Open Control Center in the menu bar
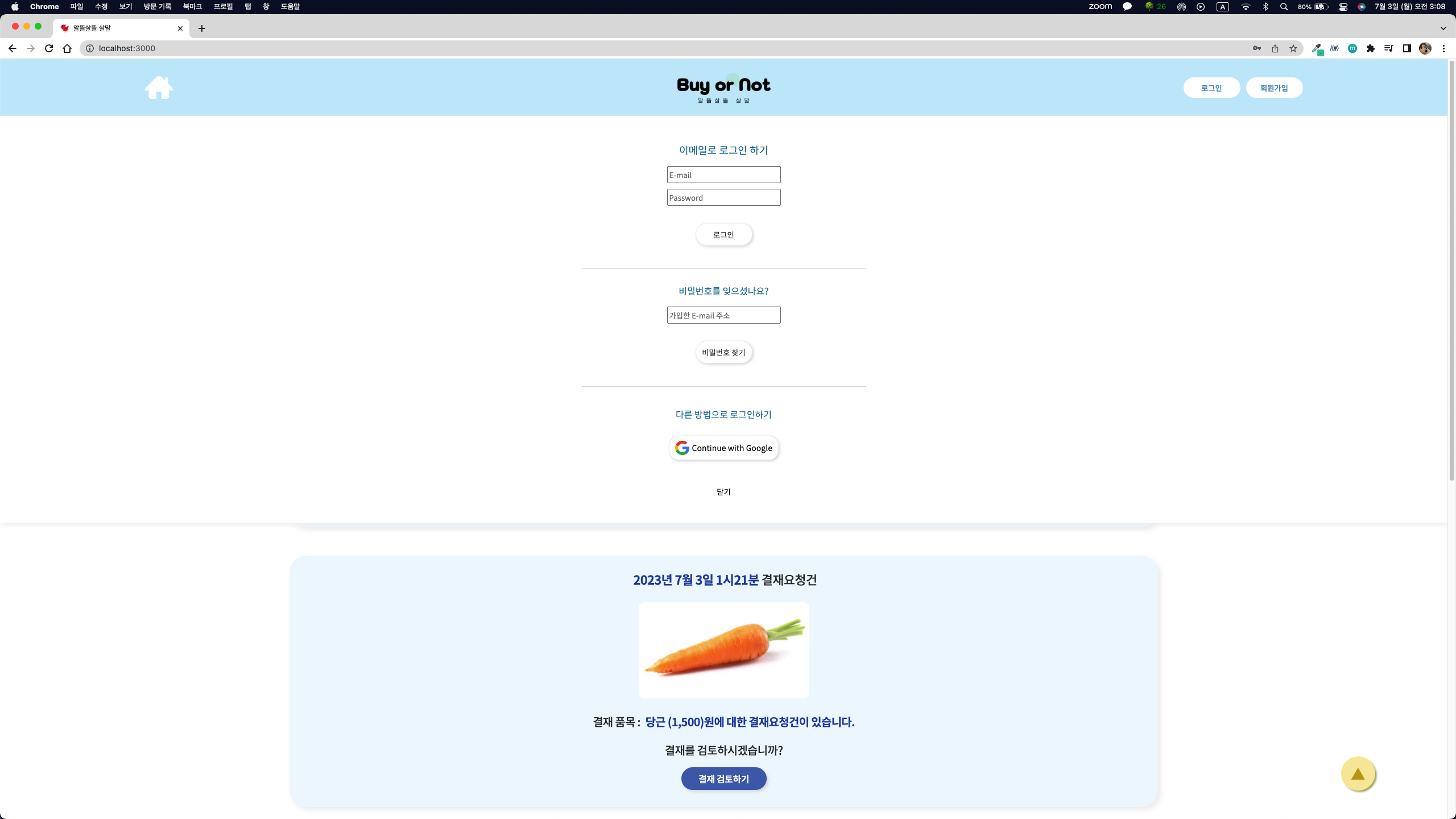The height and width of the screenshot is (819, 1456). point(1343,6)
